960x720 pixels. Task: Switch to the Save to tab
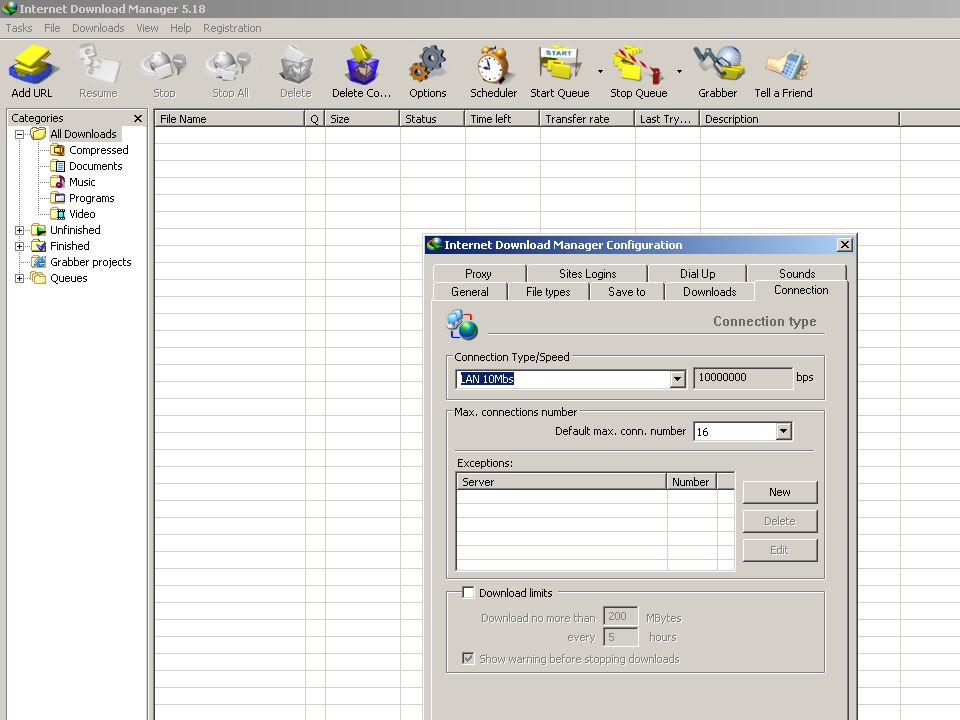click(x=626, y=292)
